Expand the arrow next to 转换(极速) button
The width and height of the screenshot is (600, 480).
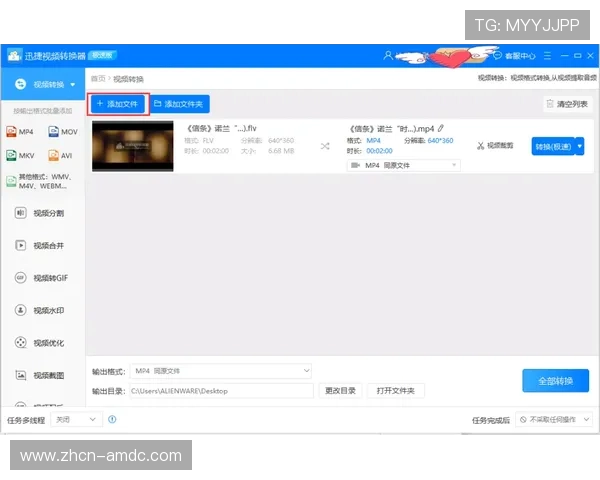pos(580,146)
